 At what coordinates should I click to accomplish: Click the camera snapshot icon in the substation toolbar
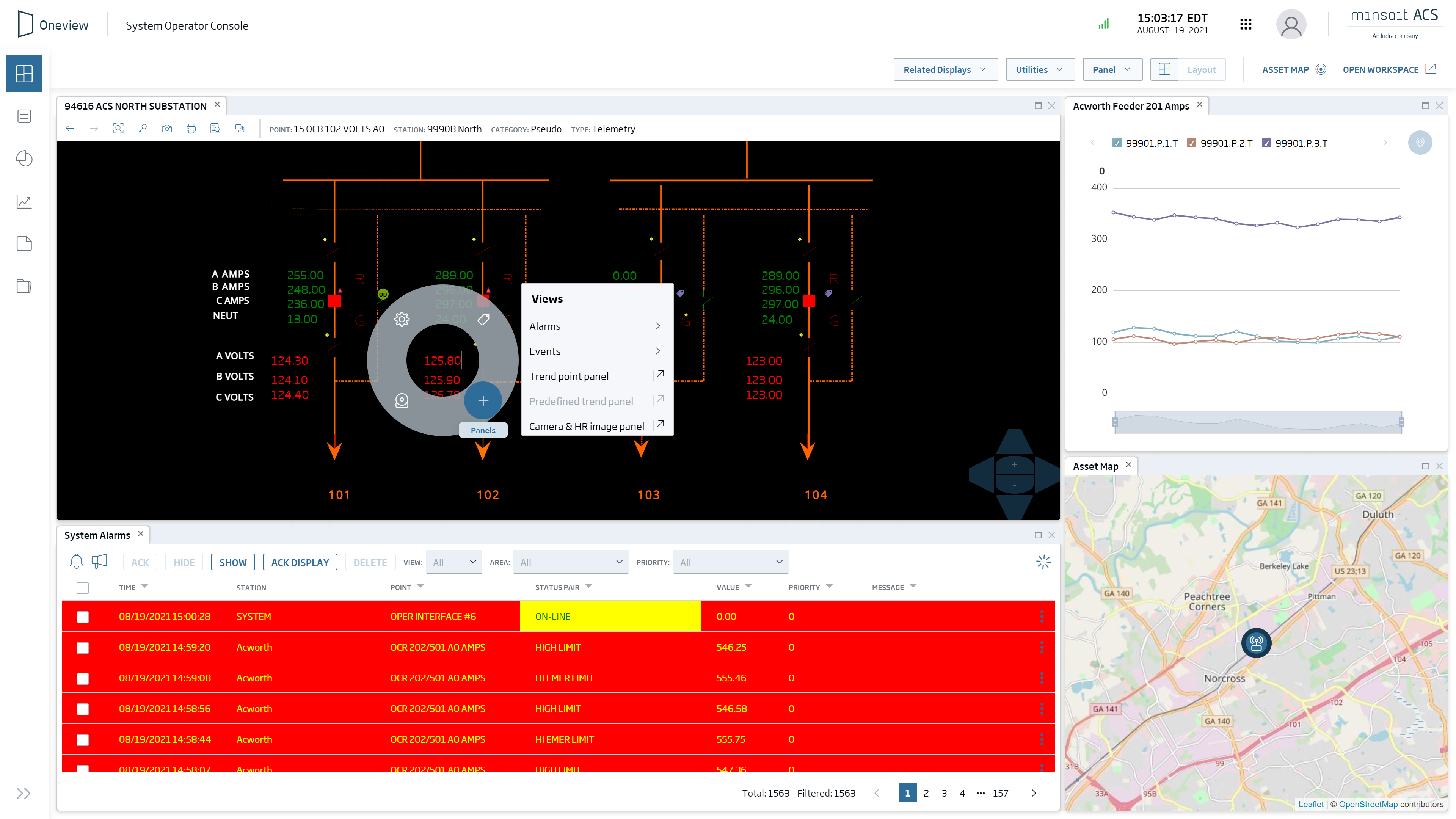(167, 128)
